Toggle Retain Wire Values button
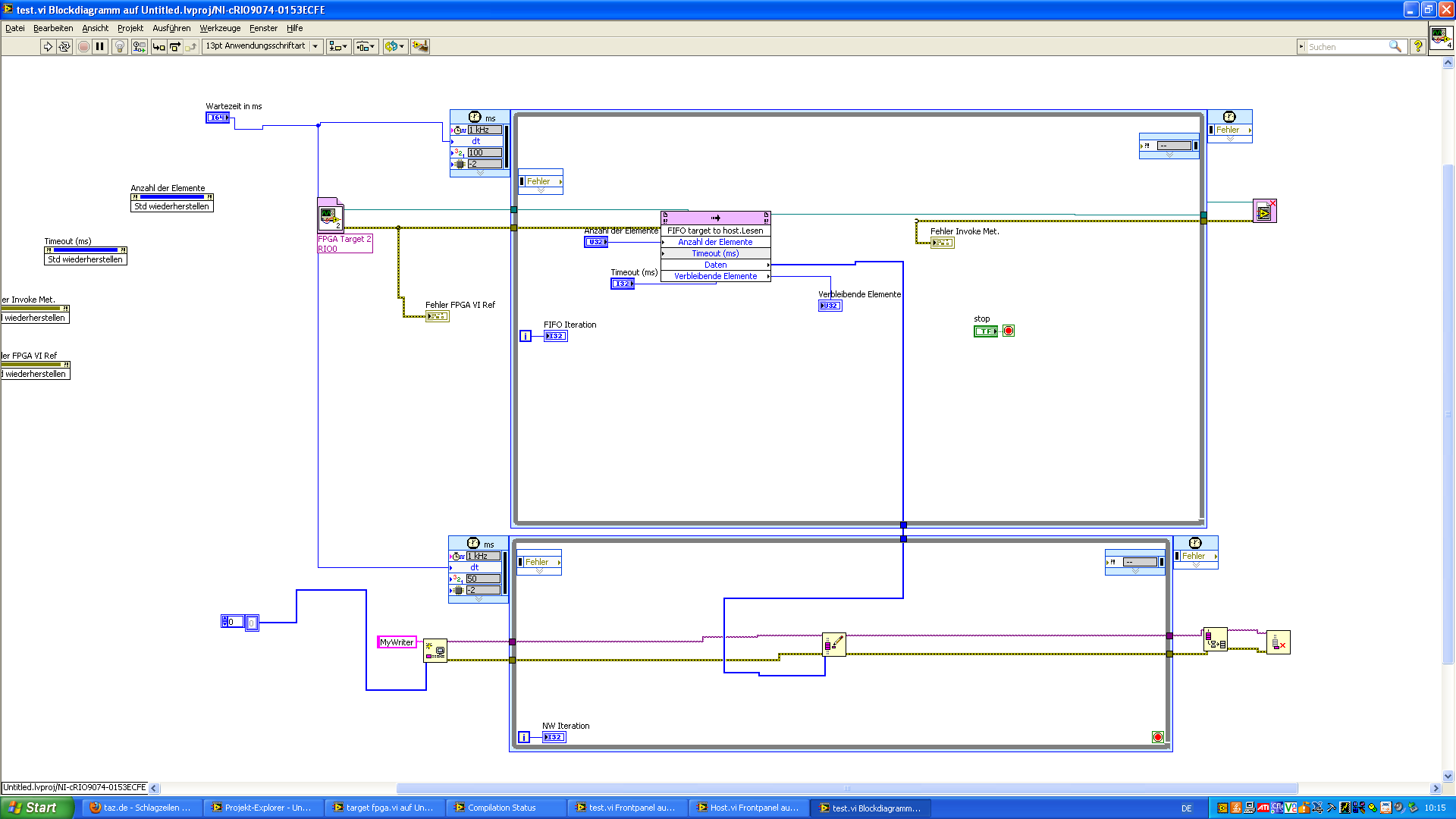 pos(139,47)
